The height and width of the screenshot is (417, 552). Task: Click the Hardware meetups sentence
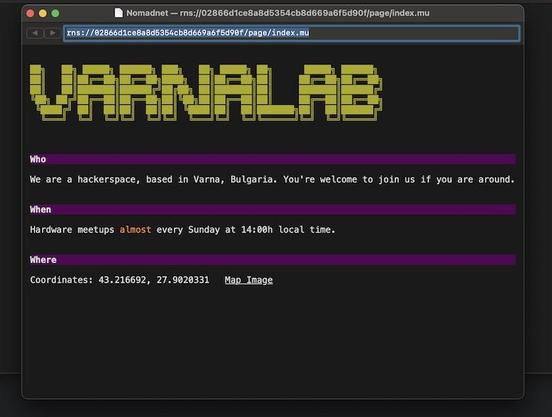[x=182, y=230]
